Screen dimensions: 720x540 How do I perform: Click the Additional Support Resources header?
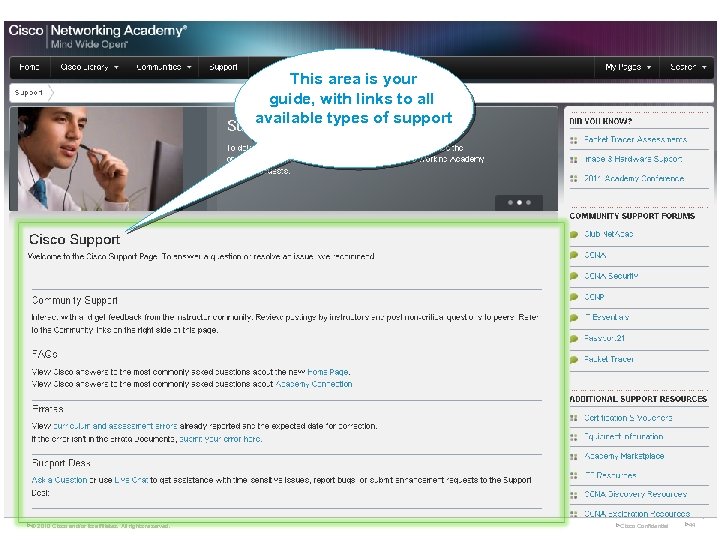(638, 399)
